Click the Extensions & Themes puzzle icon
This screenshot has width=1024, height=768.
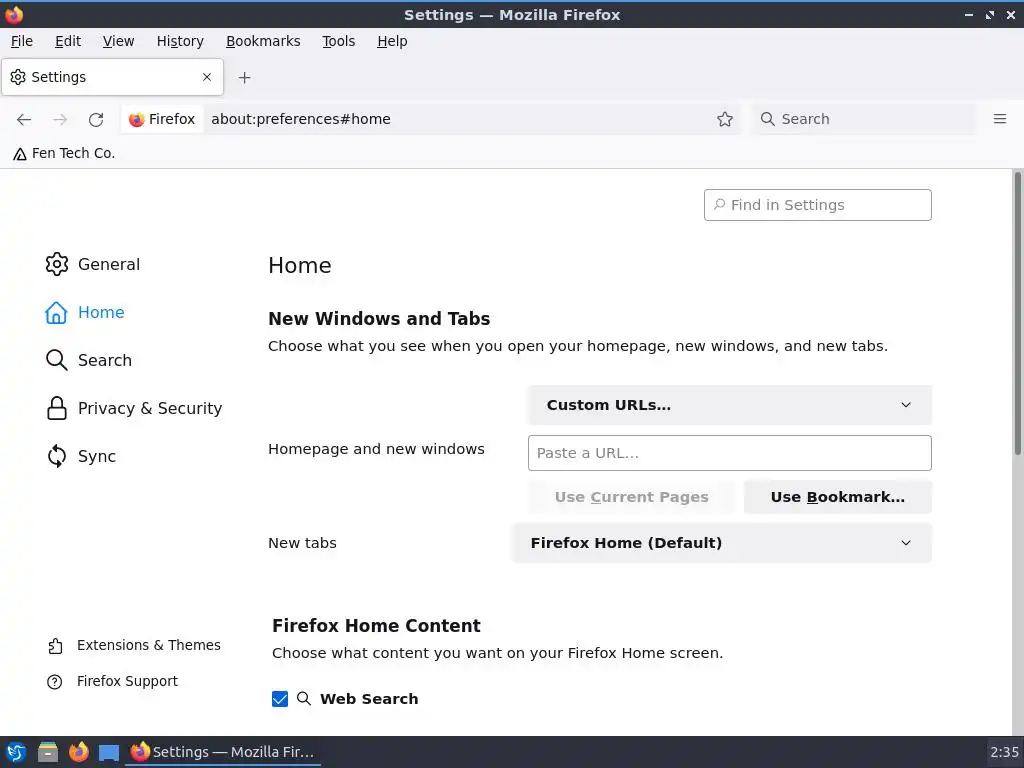(x=55, y=646)
